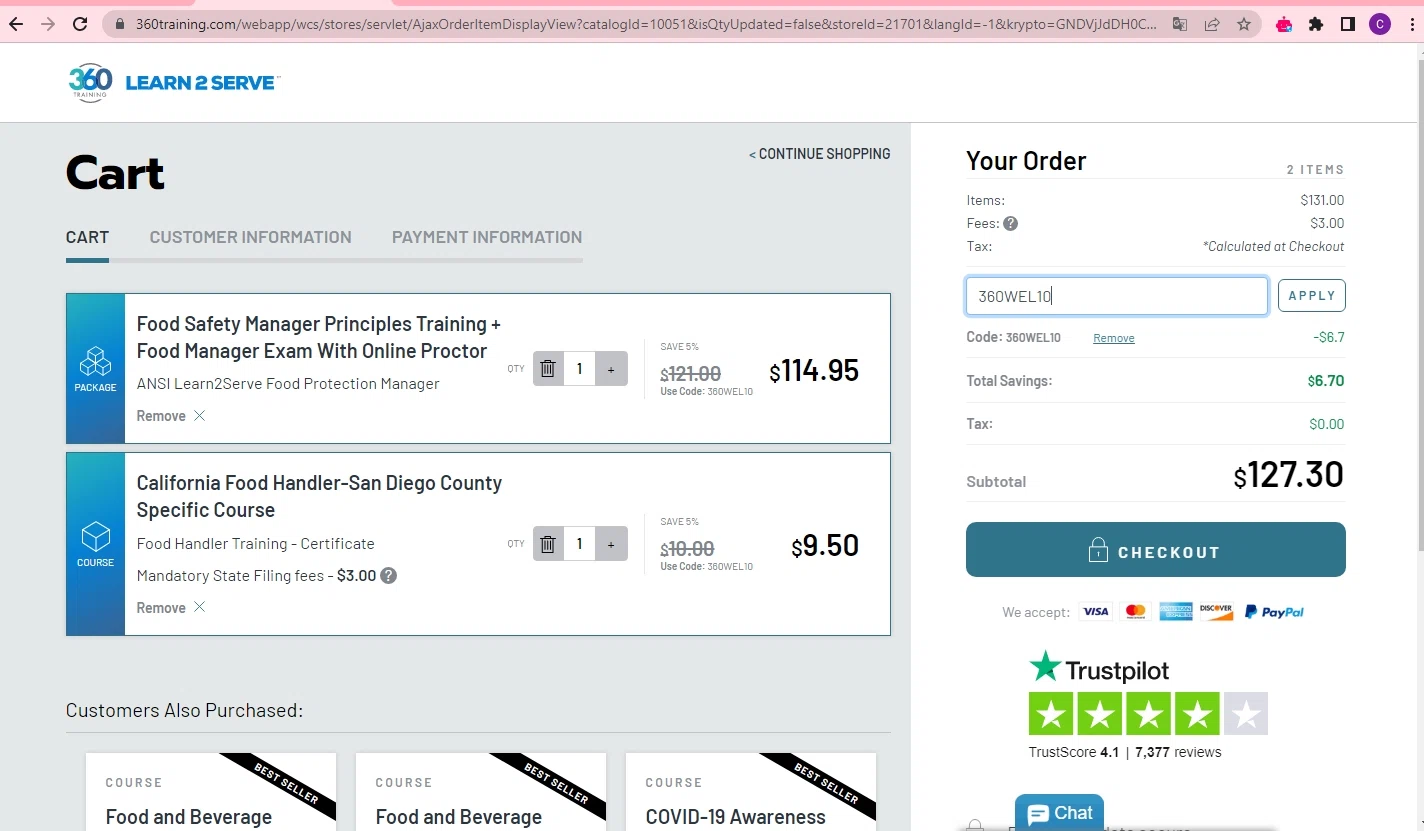
Task: Click CONTINUE SHOPPING link
Action: click(x=820, y=154)
